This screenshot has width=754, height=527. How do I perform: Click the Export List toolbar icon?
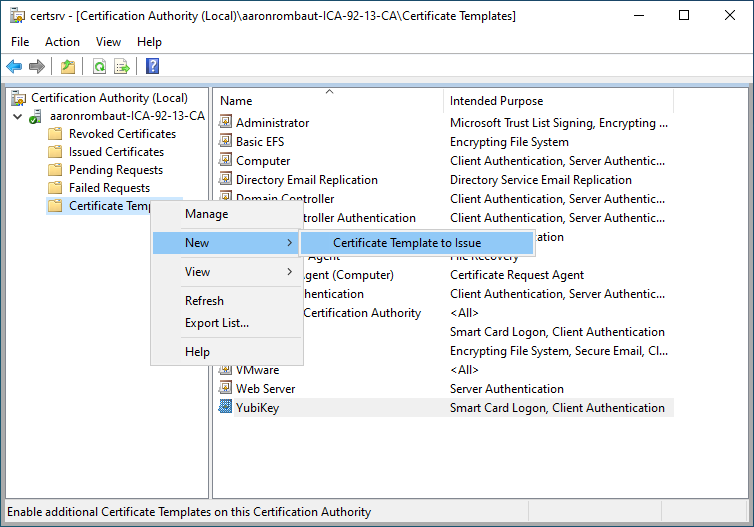122,67
